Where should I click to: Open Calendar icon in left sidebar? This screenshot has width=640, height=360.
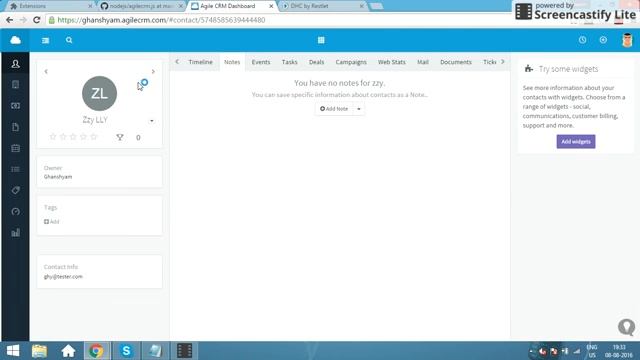coord(16,148)
